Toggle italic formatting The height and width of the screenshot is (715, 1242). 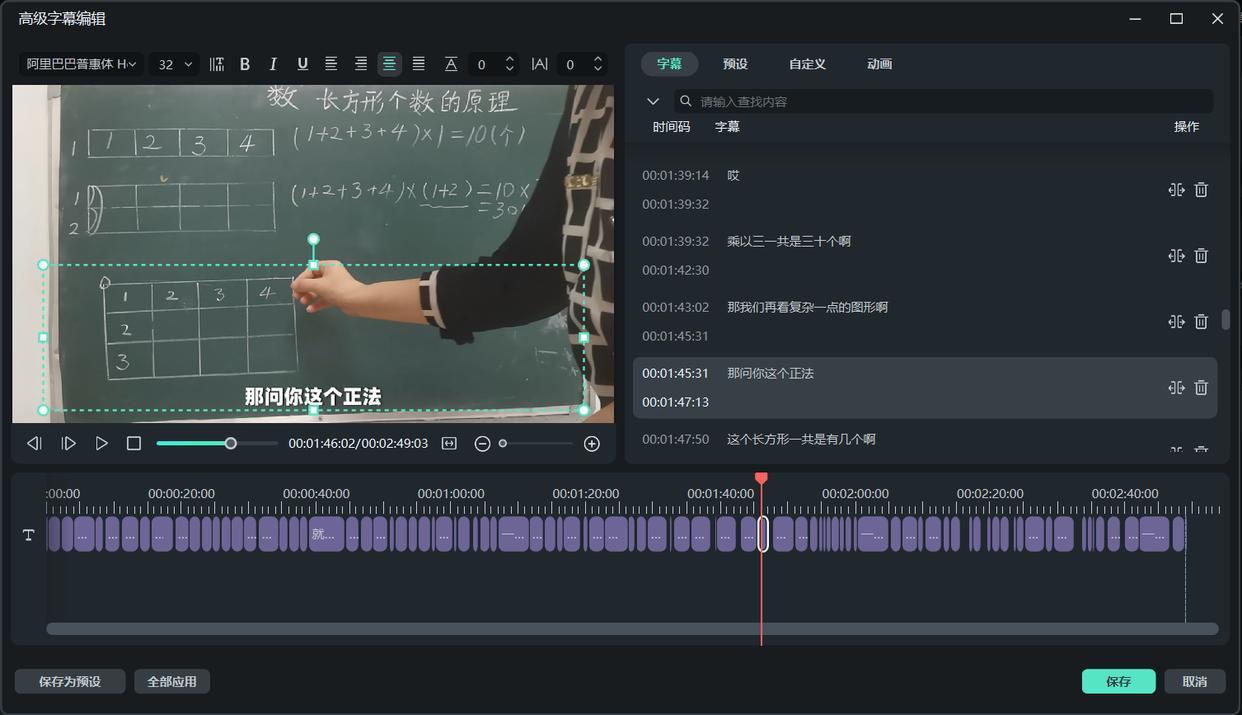pos(273,64)
